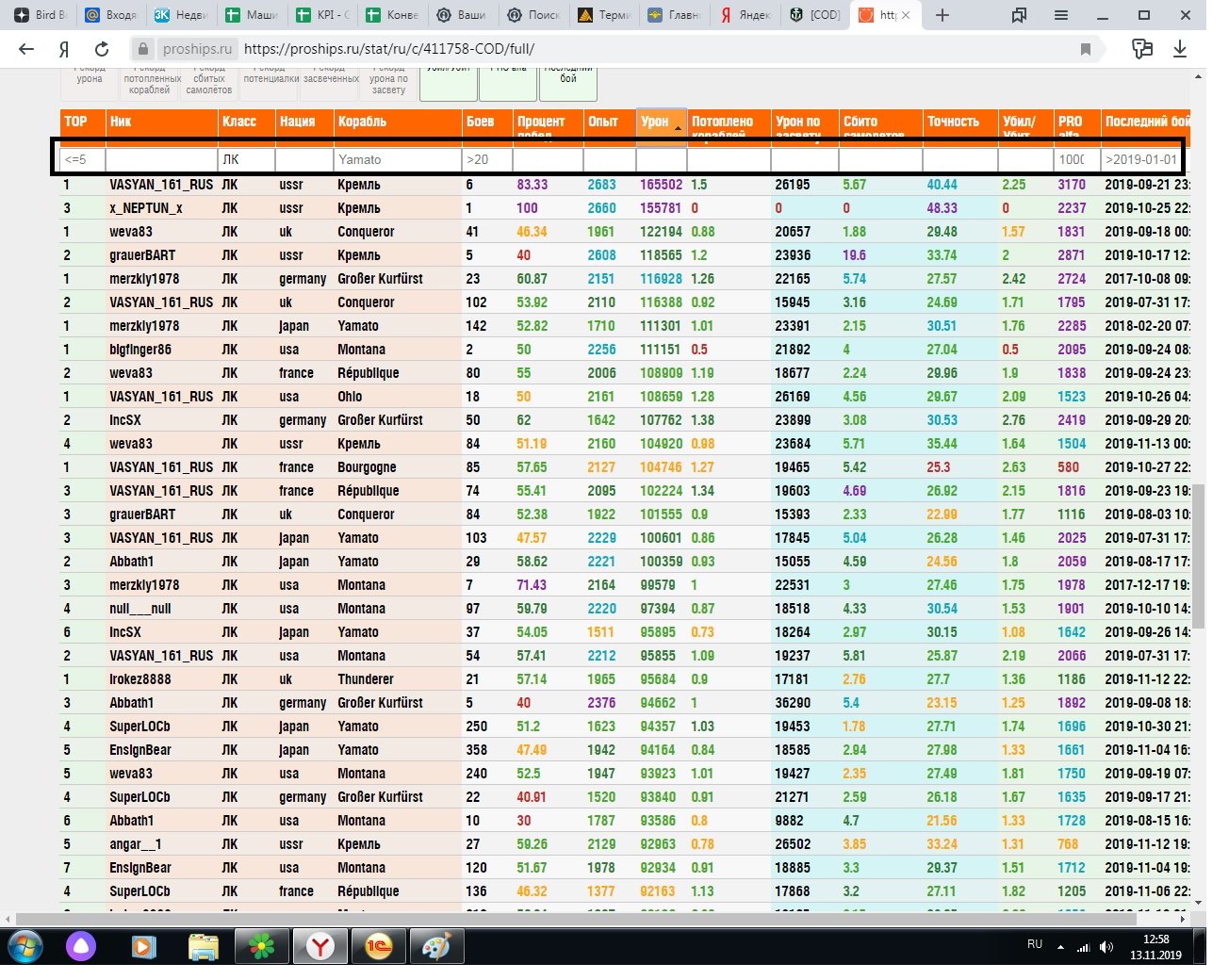
Task: Show hidden tray icons arrow
Action: (1060, 947)
